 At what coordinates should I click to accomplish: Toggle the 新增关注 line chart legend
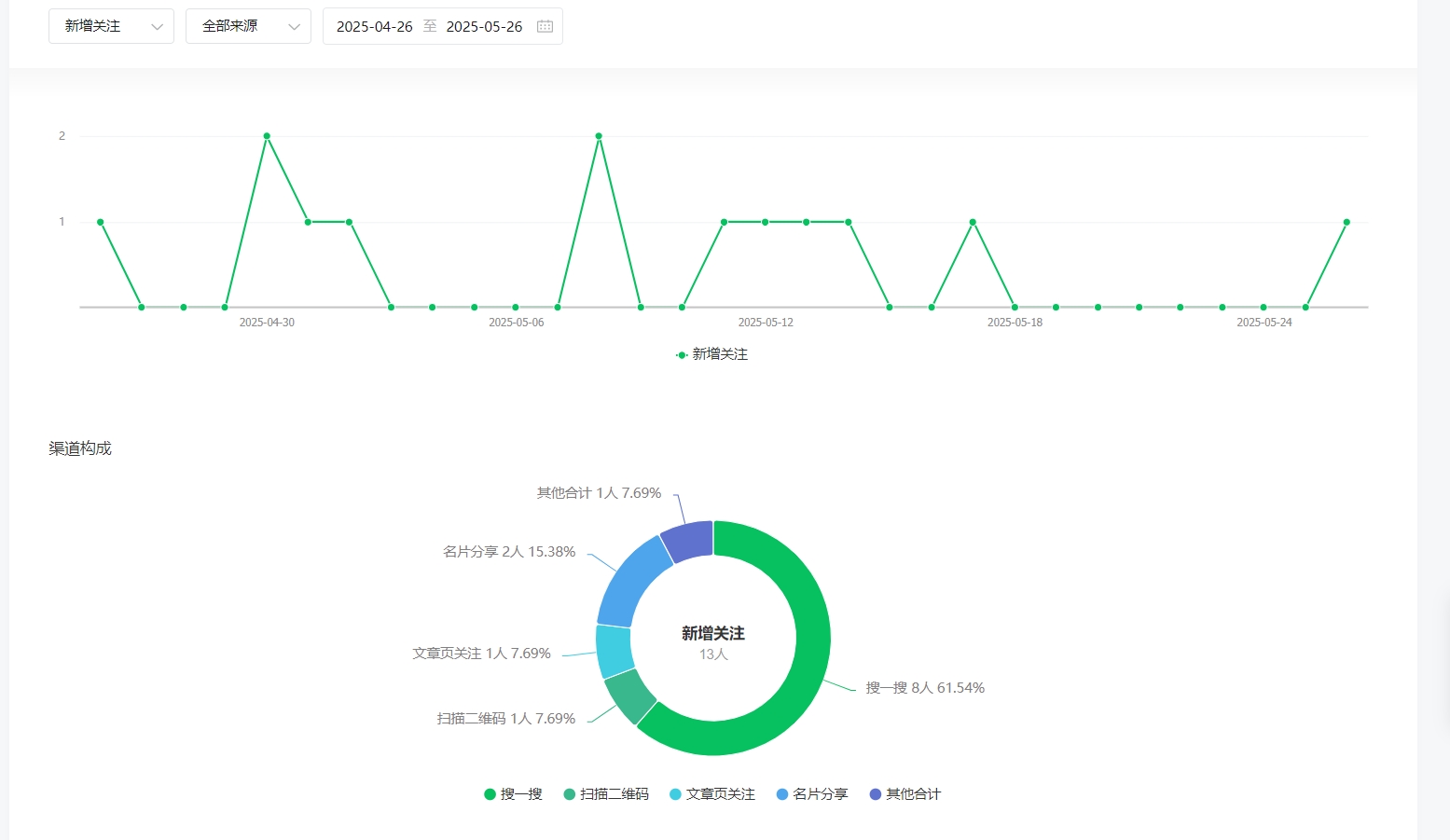point(712,354)
